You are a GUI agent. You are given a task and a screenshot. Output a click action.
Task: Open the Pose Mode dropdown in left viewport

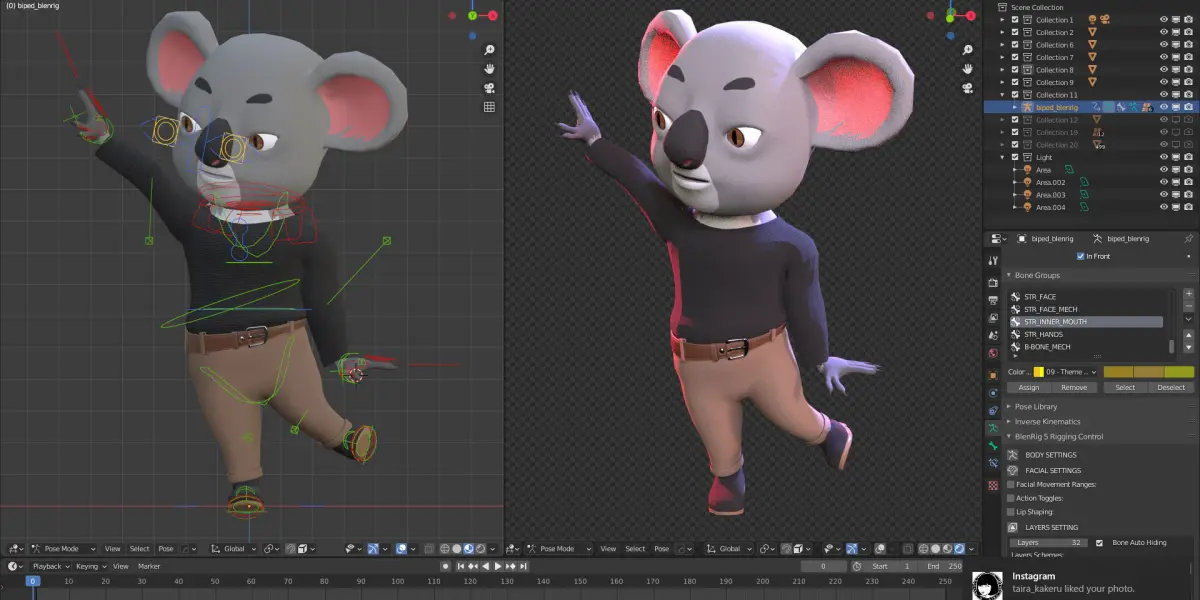coord(65,549)
